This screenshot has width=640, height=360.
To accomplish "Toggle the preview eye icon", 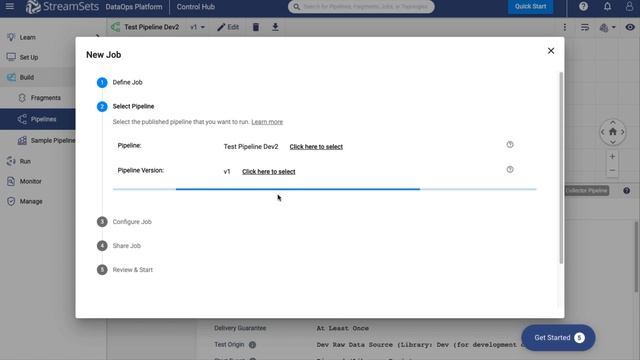I will coord(630,27).
